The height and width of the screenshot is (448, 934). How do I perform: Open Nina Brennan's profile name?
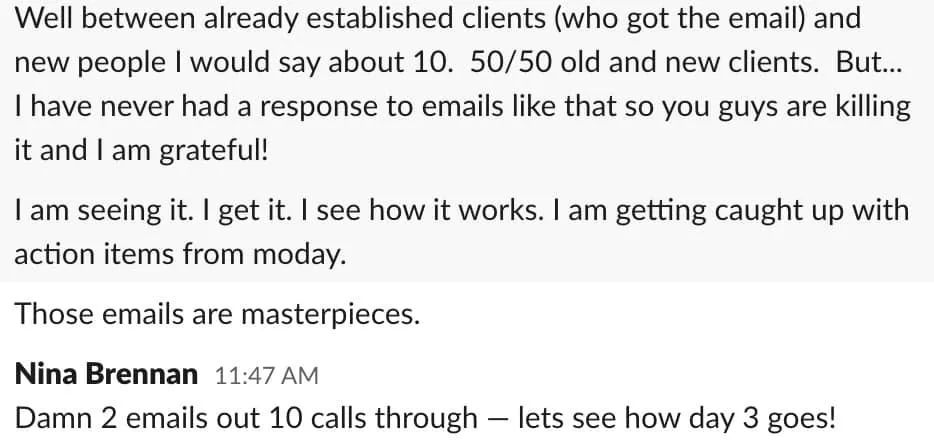click(105, 375)
